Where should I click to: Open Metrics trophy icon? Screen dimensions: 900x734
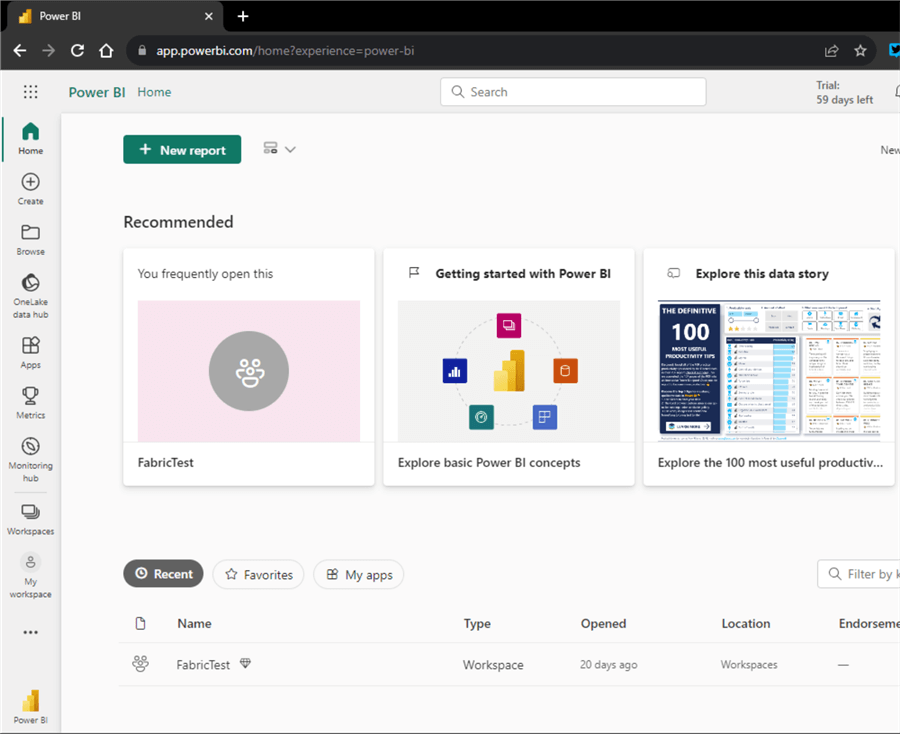pos(30,403)
